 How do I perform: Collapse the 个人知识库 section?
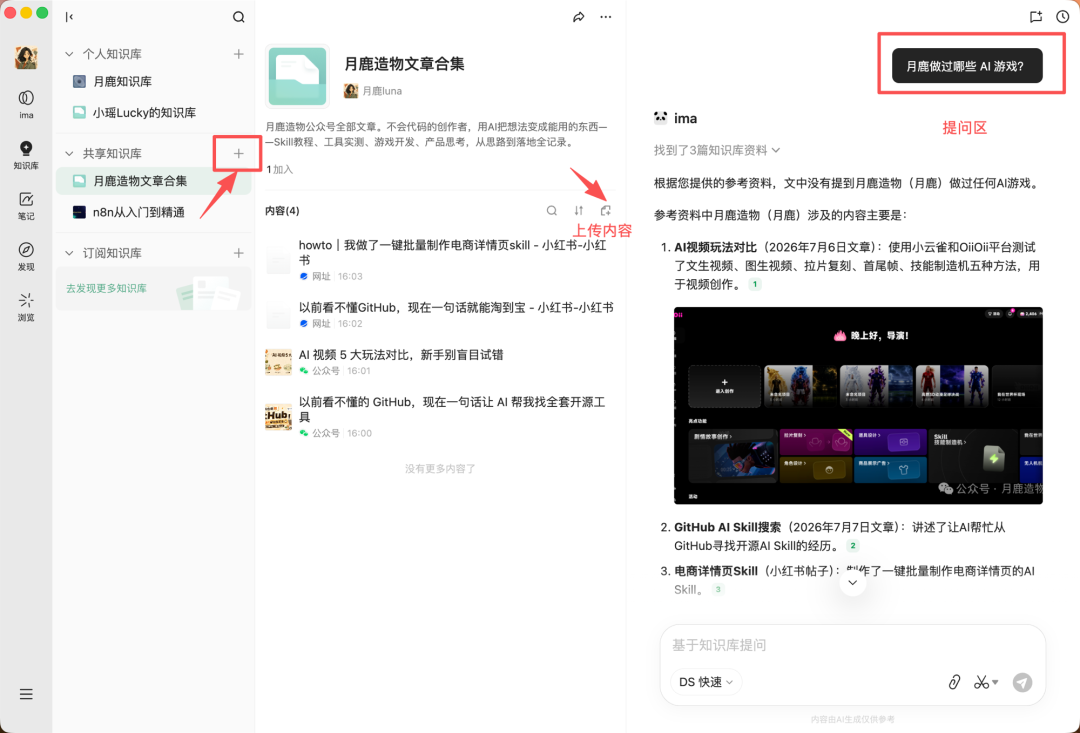click(69, 54)
